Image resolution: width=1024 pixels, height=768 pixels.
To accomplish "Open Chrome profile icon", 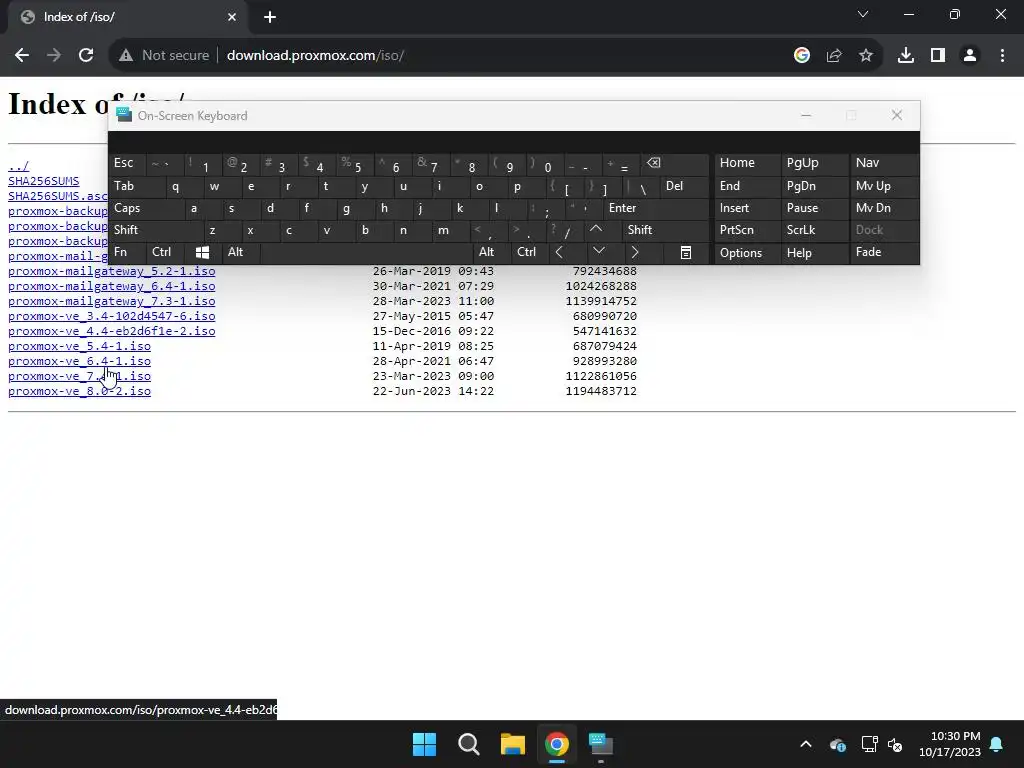I will 970,56.
